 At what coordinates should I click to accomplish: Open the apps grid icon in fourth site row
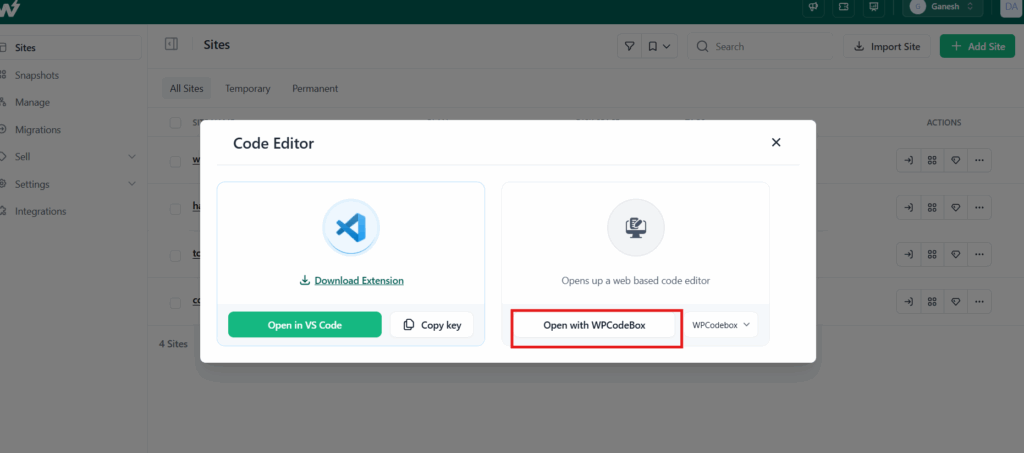932,302
